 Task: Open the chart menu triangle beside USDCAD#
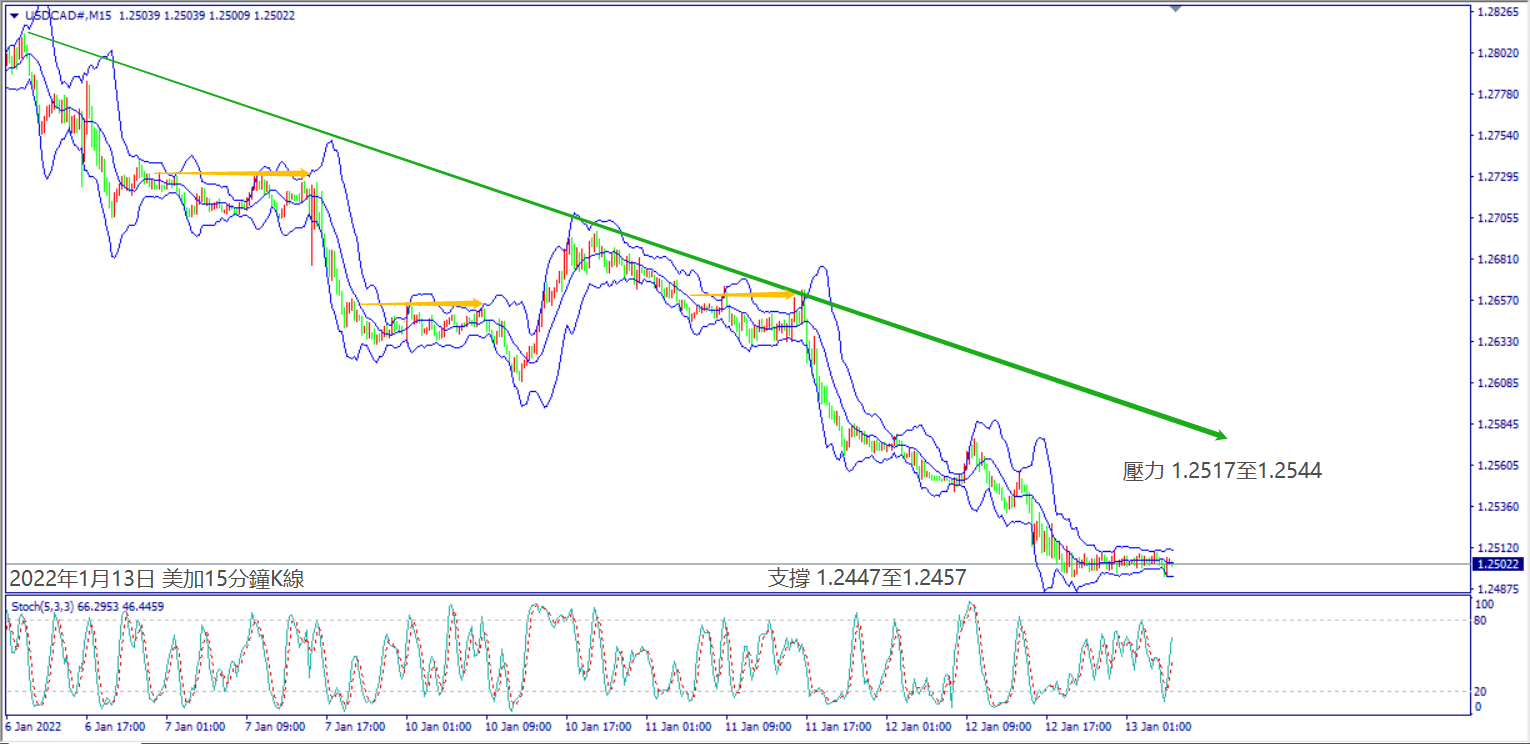(13, 16)
